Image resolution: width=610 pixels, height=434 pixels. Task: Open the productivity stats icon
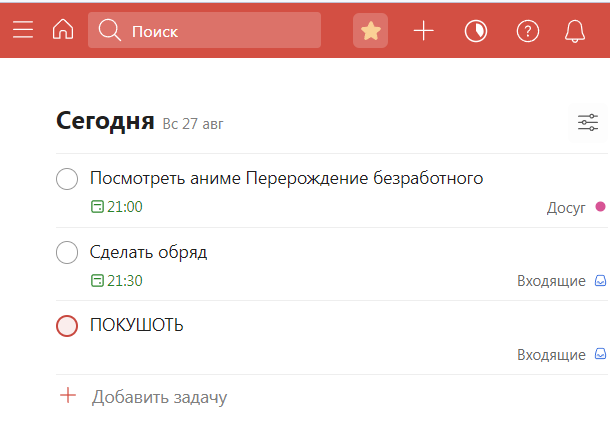click(x=476, y=31)
